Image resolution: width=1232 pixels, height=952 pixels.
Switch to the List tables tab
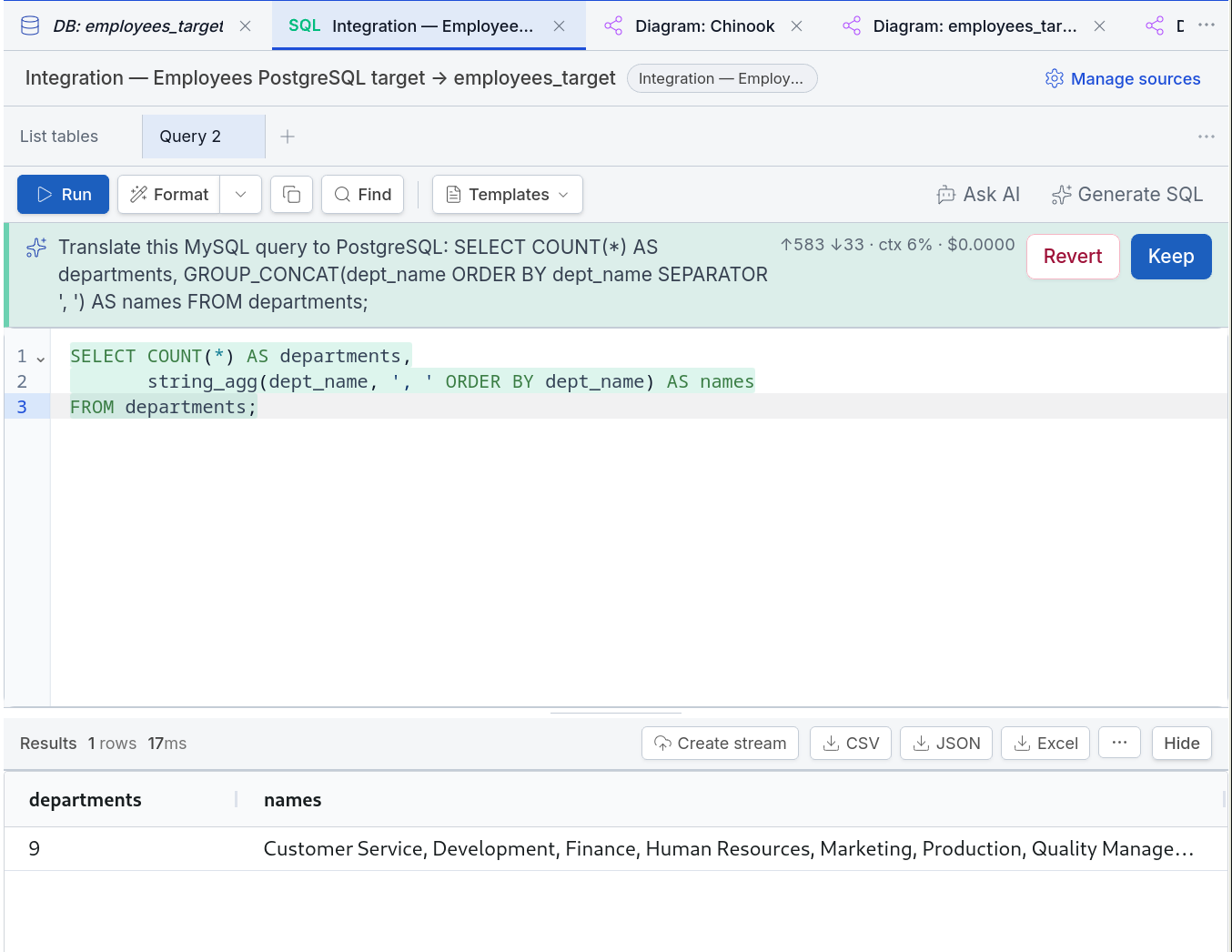pos(59,137)
